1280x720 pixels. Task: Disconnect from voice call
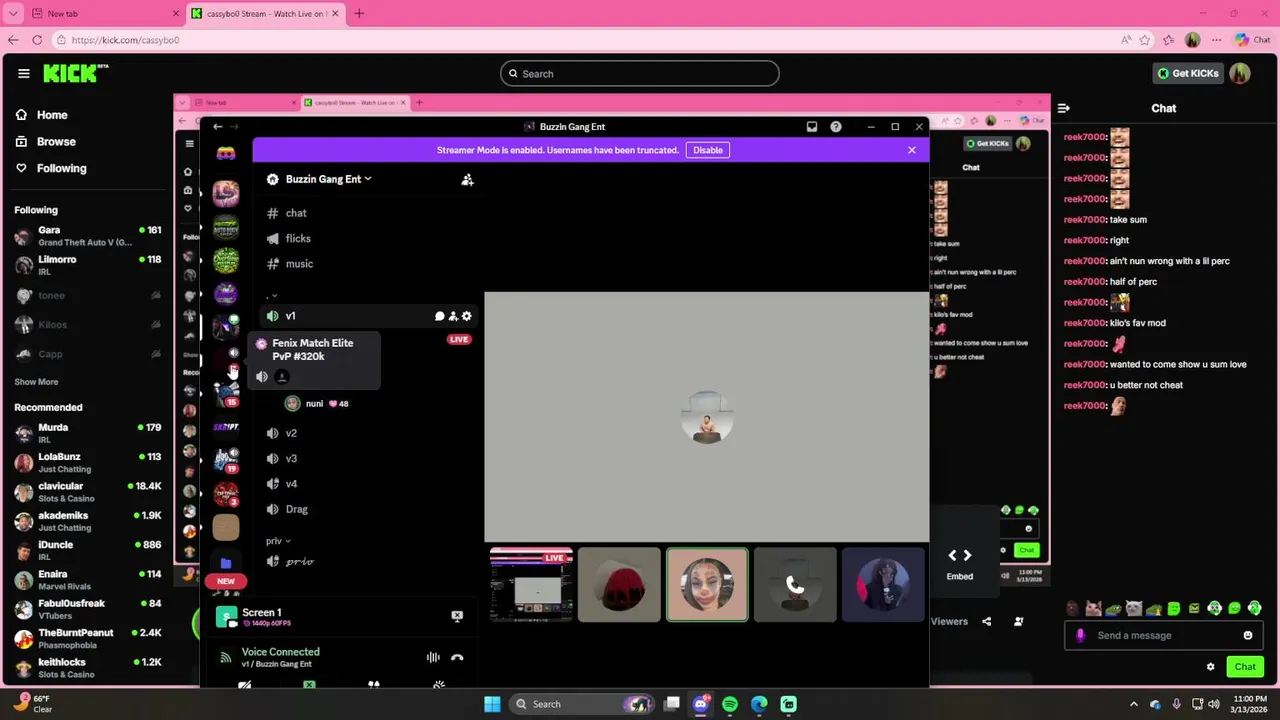(457, 657)
